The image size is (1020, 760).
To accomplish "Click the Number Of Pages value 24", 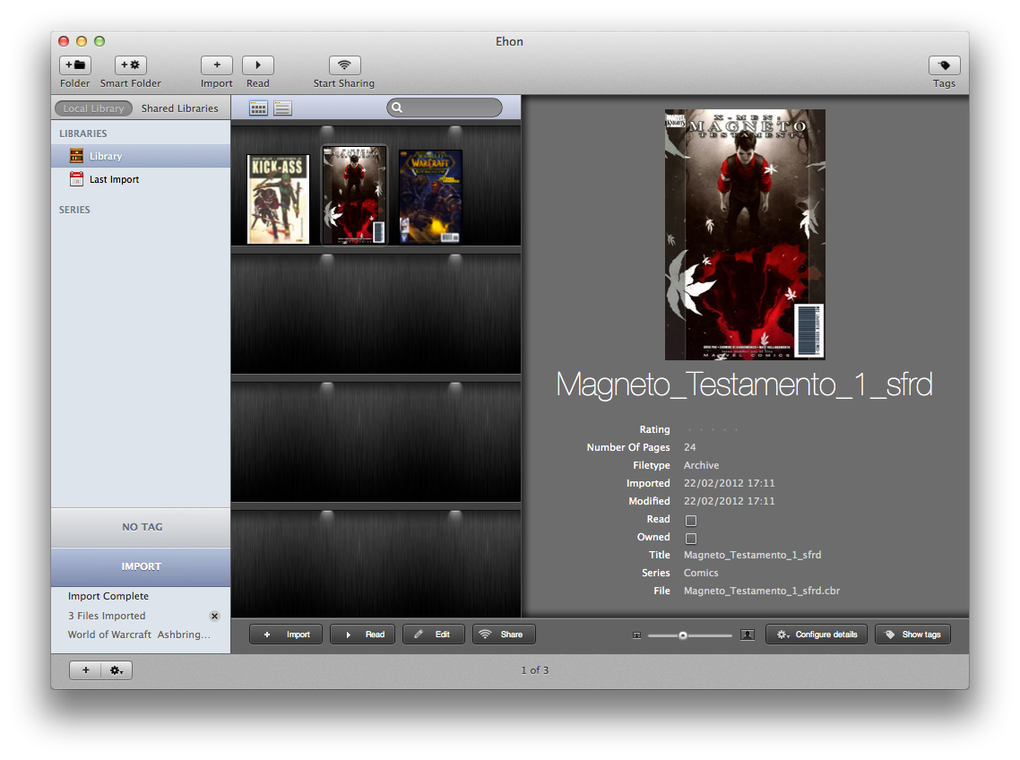I will tap(690, 448).
